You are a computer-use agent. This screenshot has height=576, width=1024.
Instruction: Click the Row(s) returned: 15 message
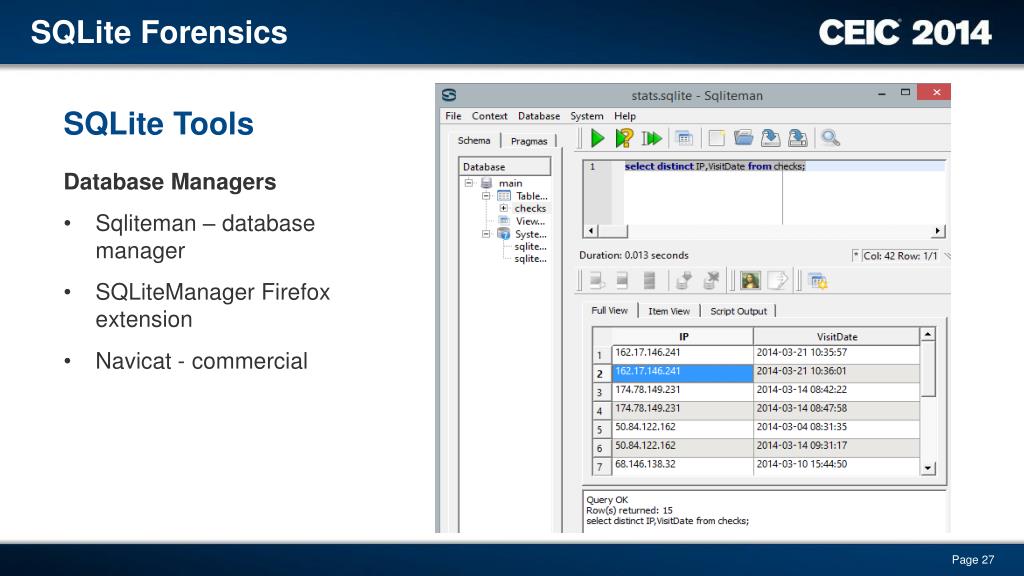[629, 510]
